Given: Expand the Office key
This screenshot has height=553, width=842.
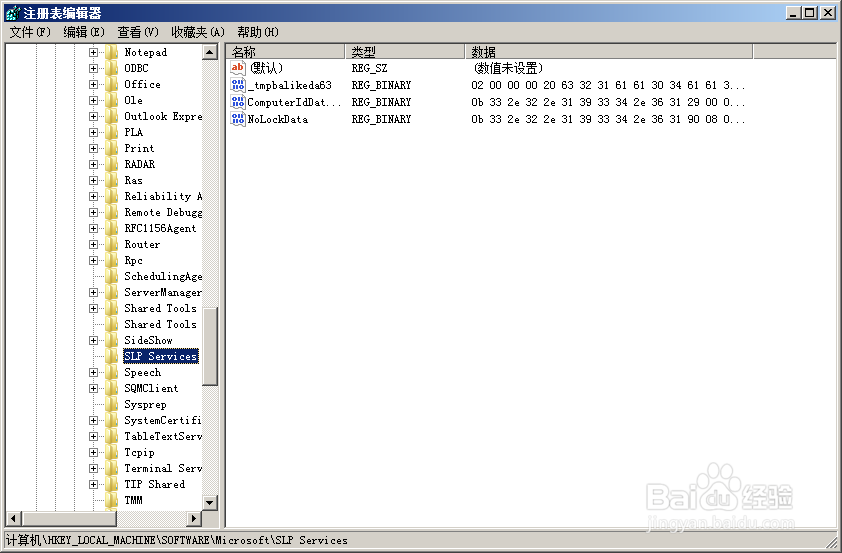Looking at the screenshot, I should tap(93, 84).
